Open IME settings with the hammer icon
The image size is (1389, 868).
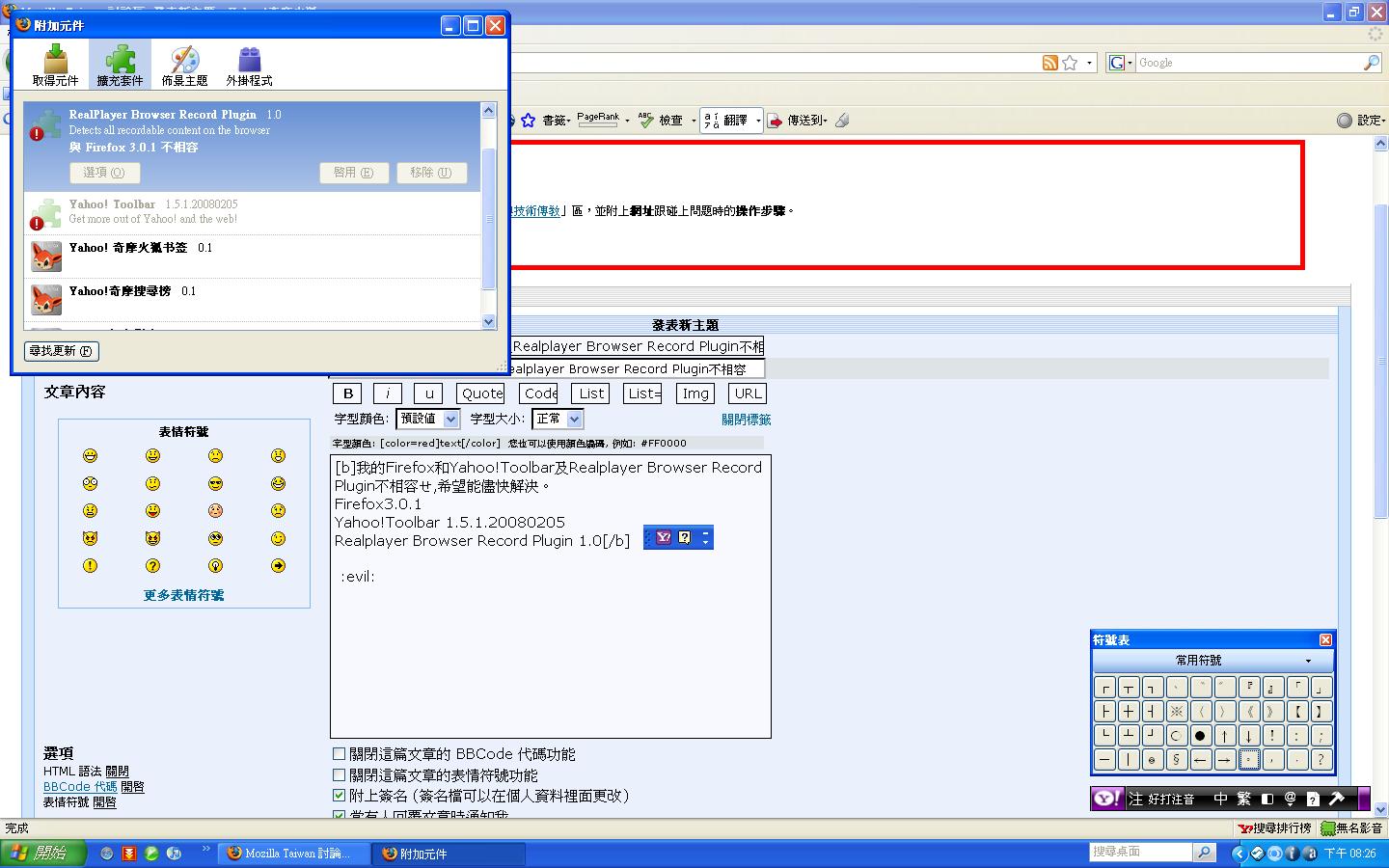coord(1336,799)
